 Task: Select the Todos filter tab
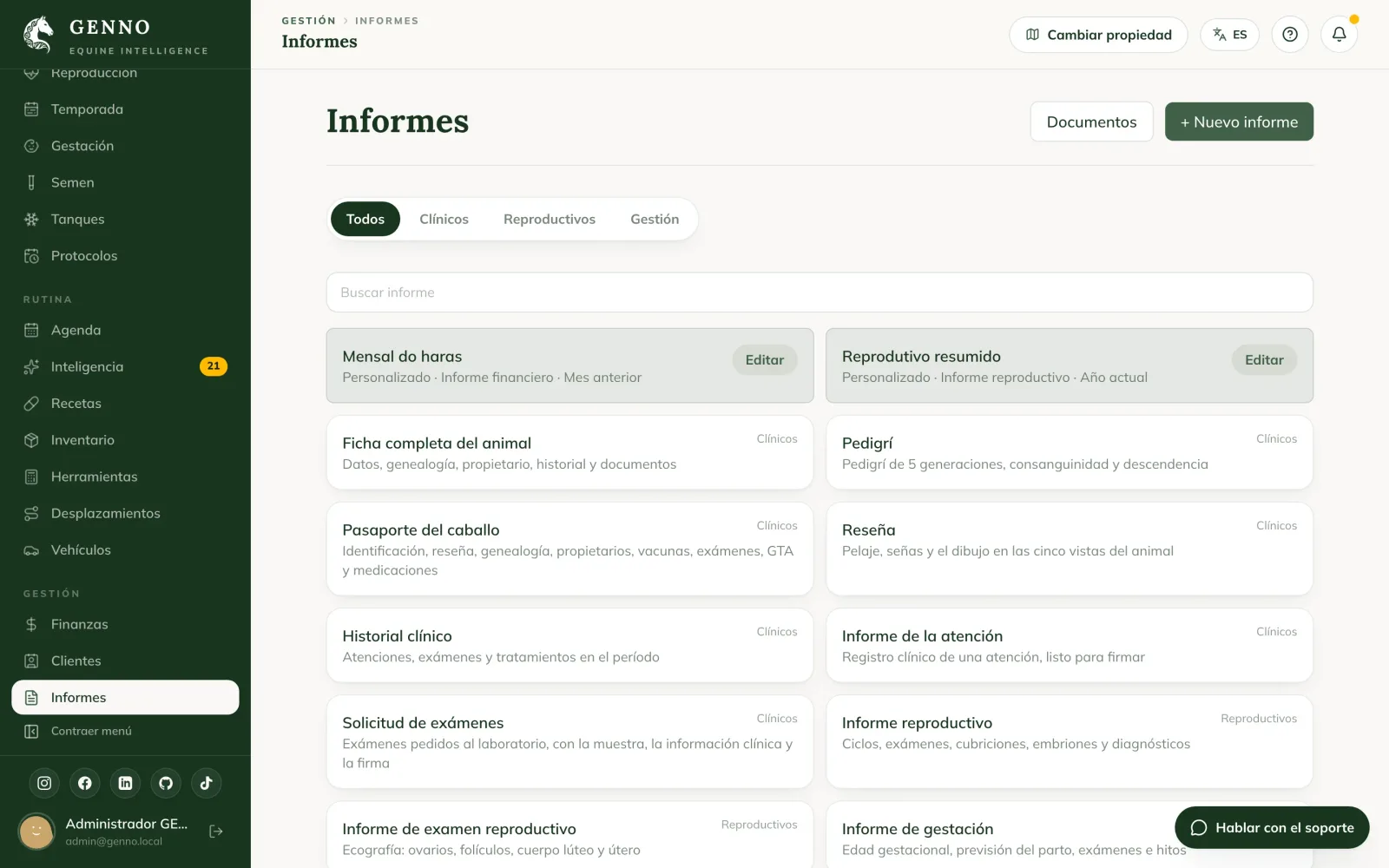[365, 219]
